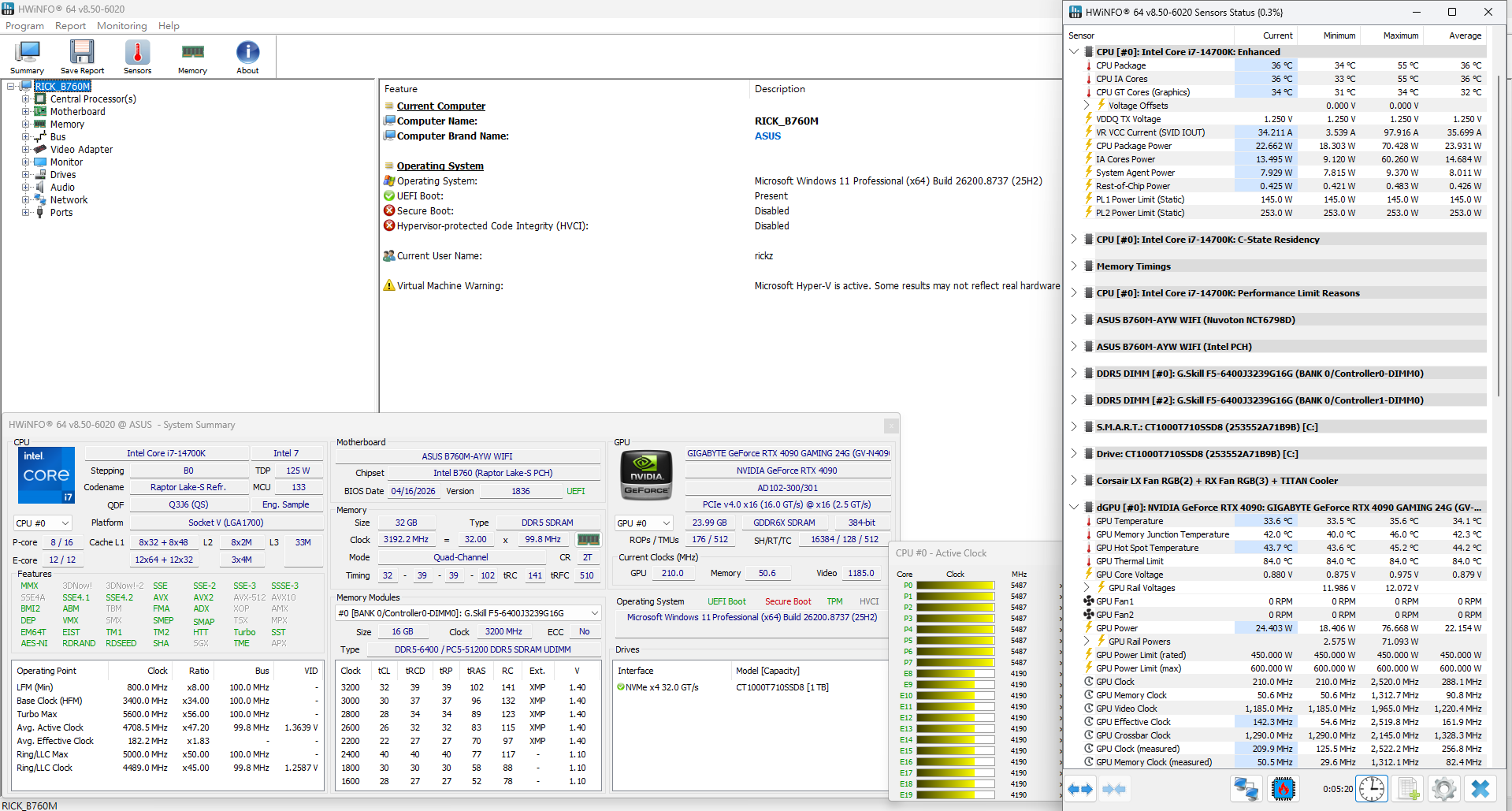This screenshot has height=811, width=1512.
Task: Click the clock icon beside the 0:05:20 timer
Action: [1372, 789]
